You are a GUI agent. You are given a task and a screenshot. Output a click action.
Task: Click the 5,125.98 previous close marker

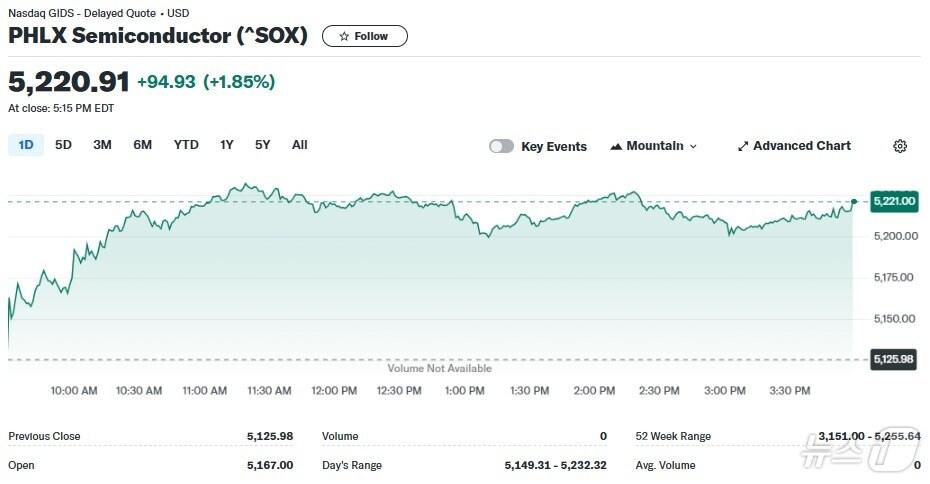[x=894, y=359]
